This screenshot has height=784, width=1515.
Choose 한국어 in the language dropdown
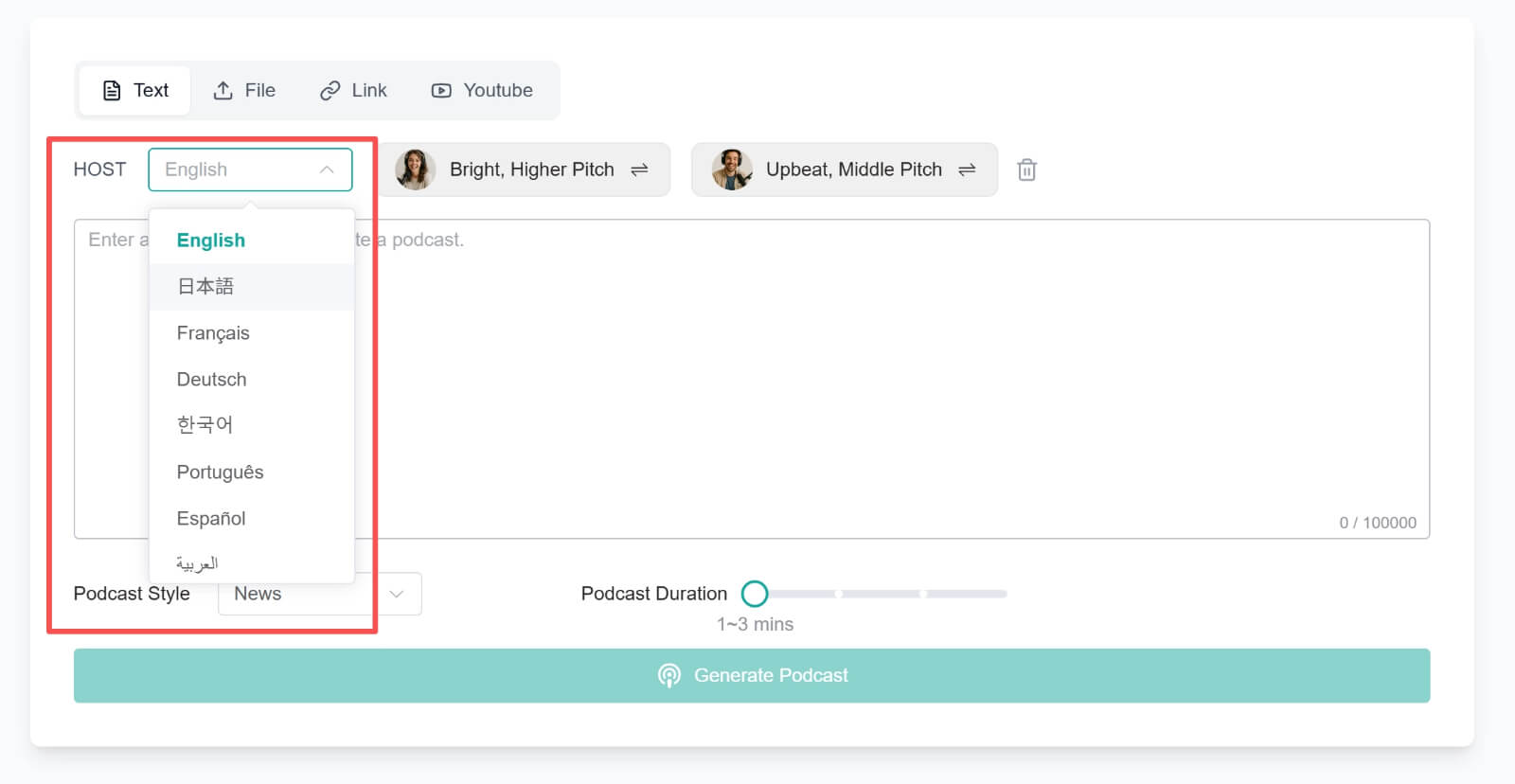(205, 425)
